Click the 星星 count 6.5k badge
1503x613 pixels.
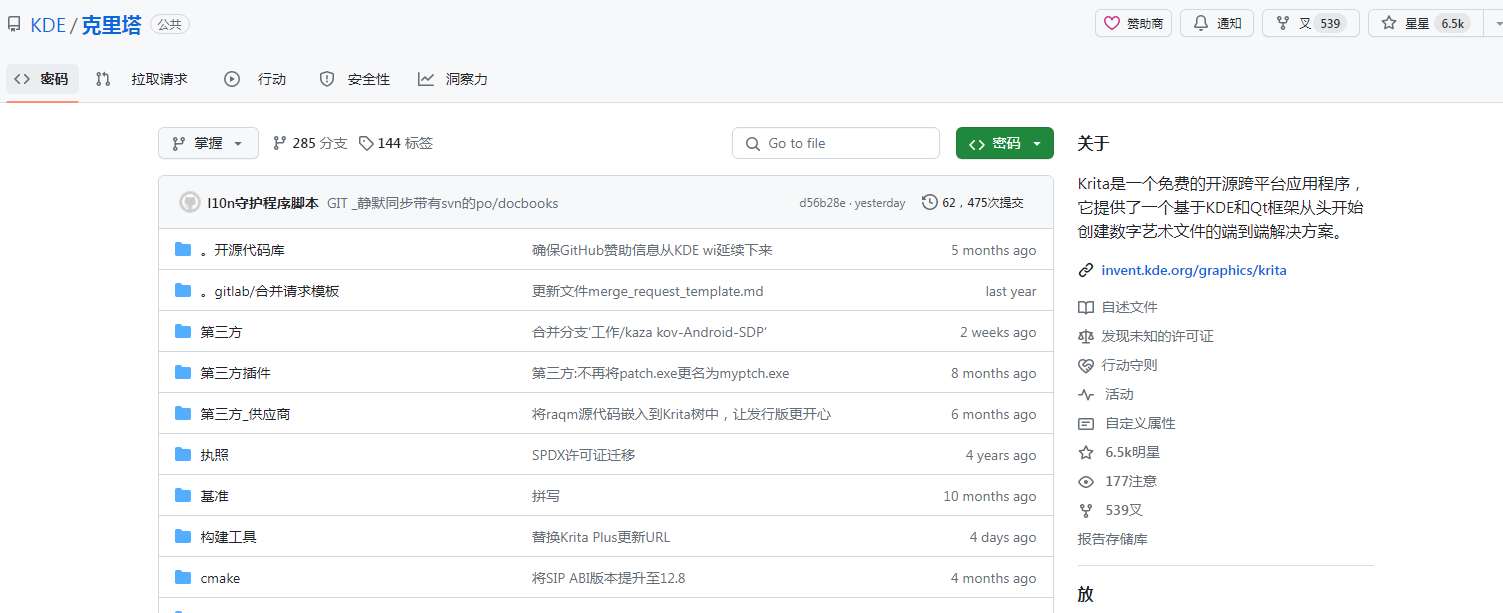(x=1452, y=23)
